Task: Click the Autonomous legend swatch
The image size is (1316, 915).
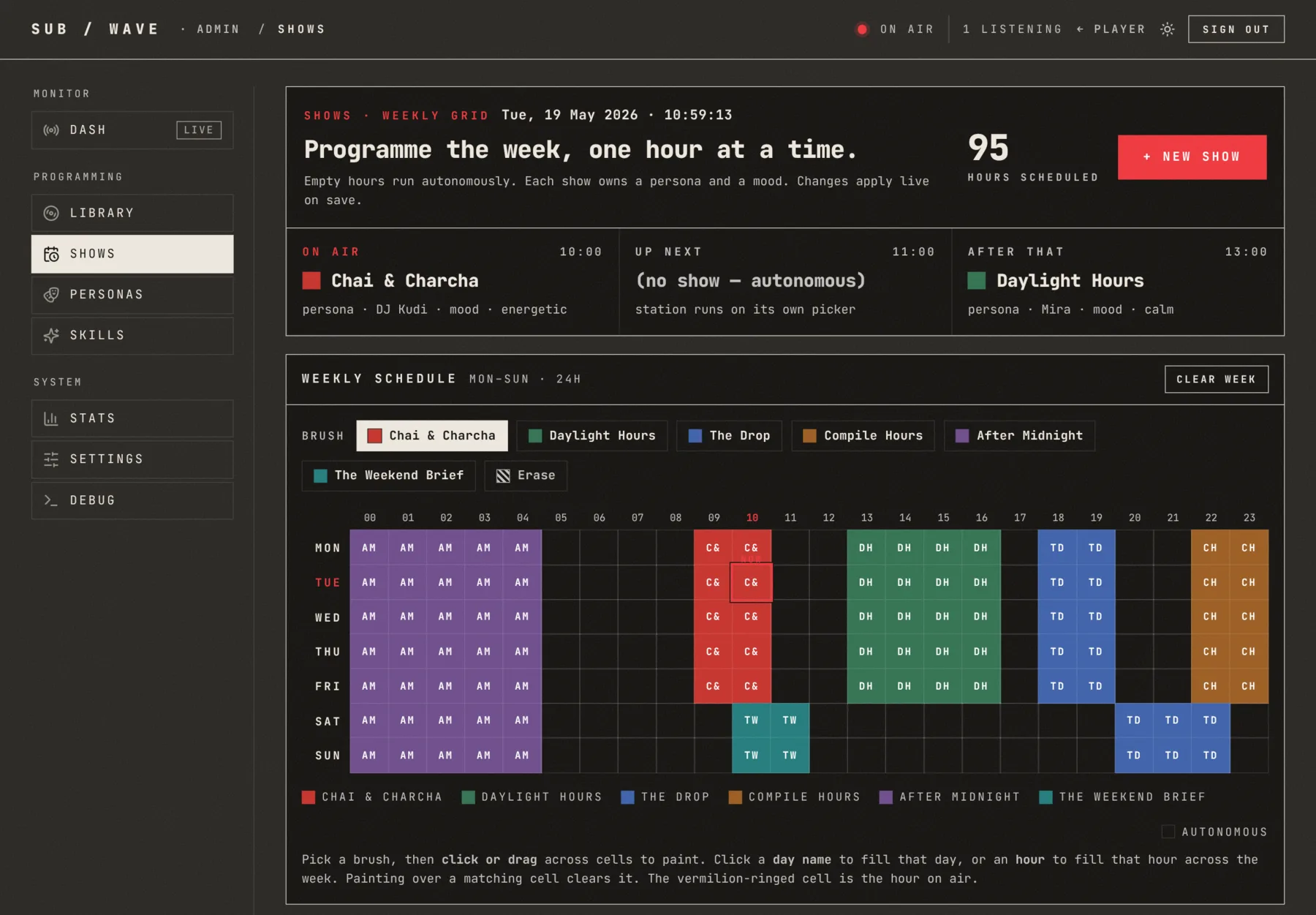Action: tap(1168, 832)
